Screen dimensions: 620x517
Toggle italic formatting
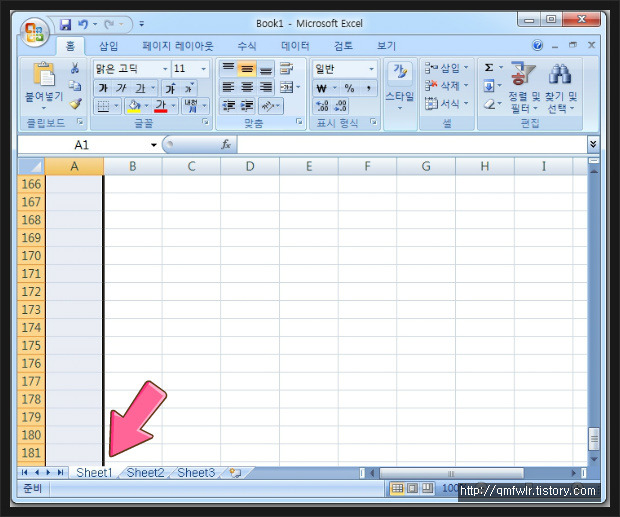click(x=121, y=88)
